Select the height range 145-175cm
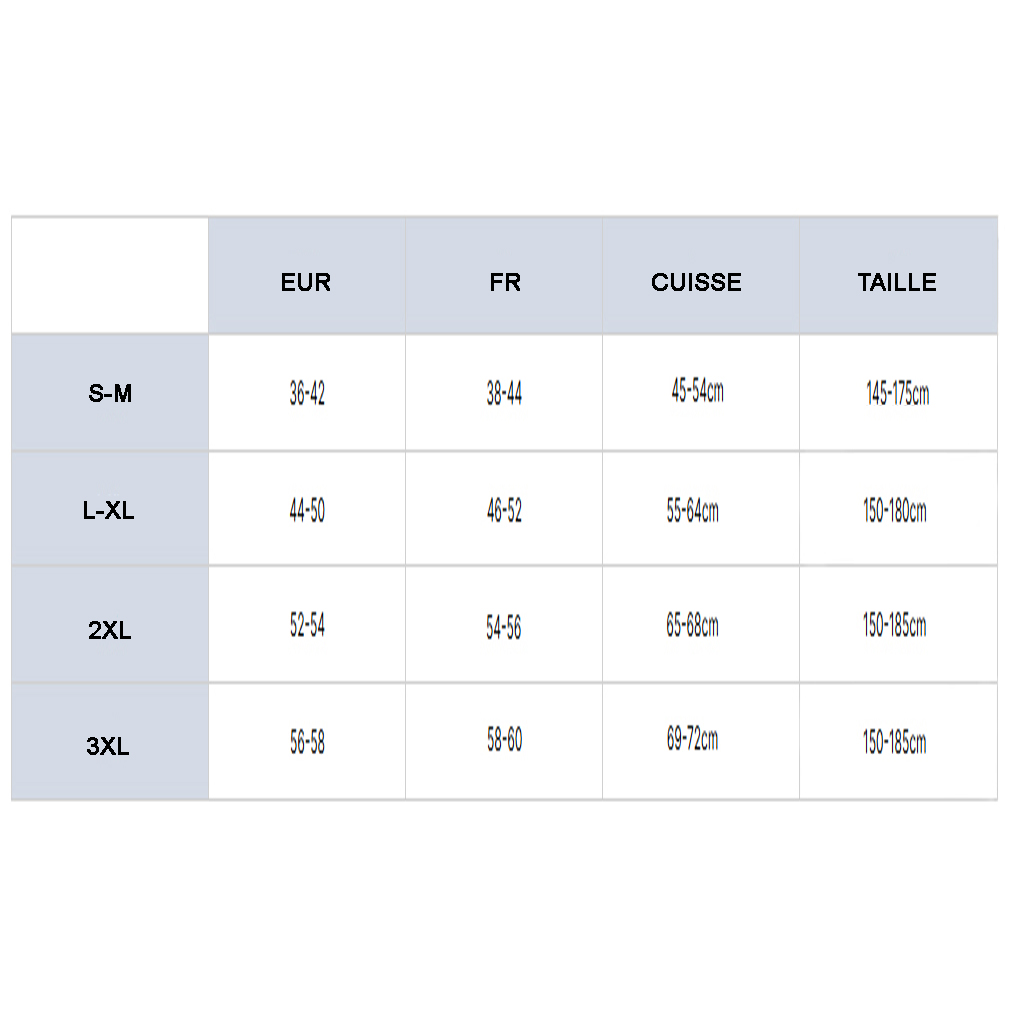1015x1015 pixels. 897,394
